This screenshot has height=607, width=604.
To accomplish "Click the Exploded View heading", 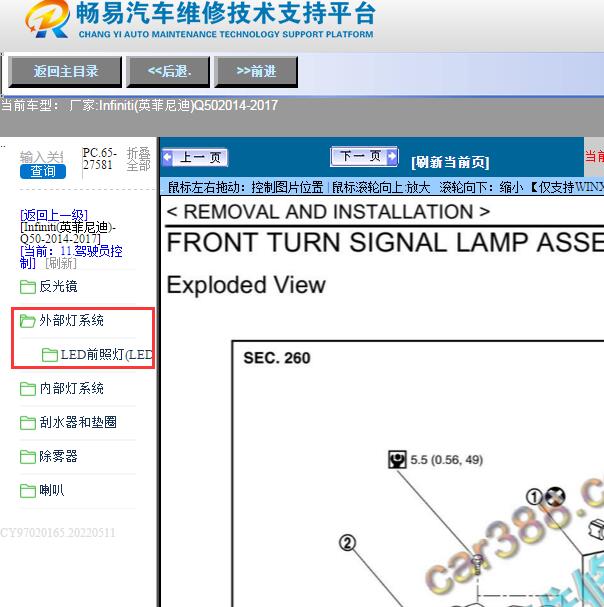I will (246, 285).
